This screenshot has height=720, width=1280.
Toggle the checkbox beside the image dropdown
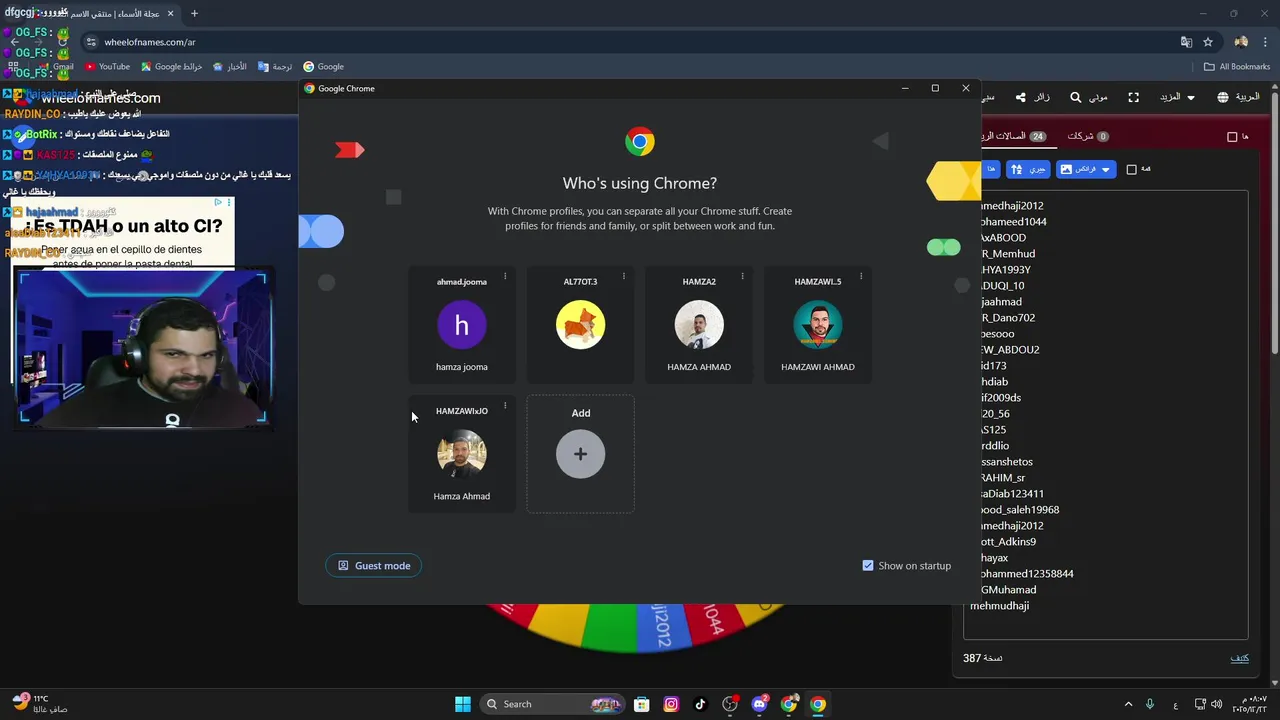[1132, 170]
